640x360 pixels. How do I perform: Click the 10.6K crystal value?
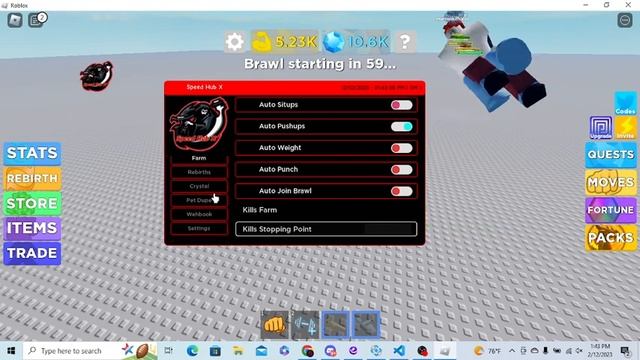[368, 42]
